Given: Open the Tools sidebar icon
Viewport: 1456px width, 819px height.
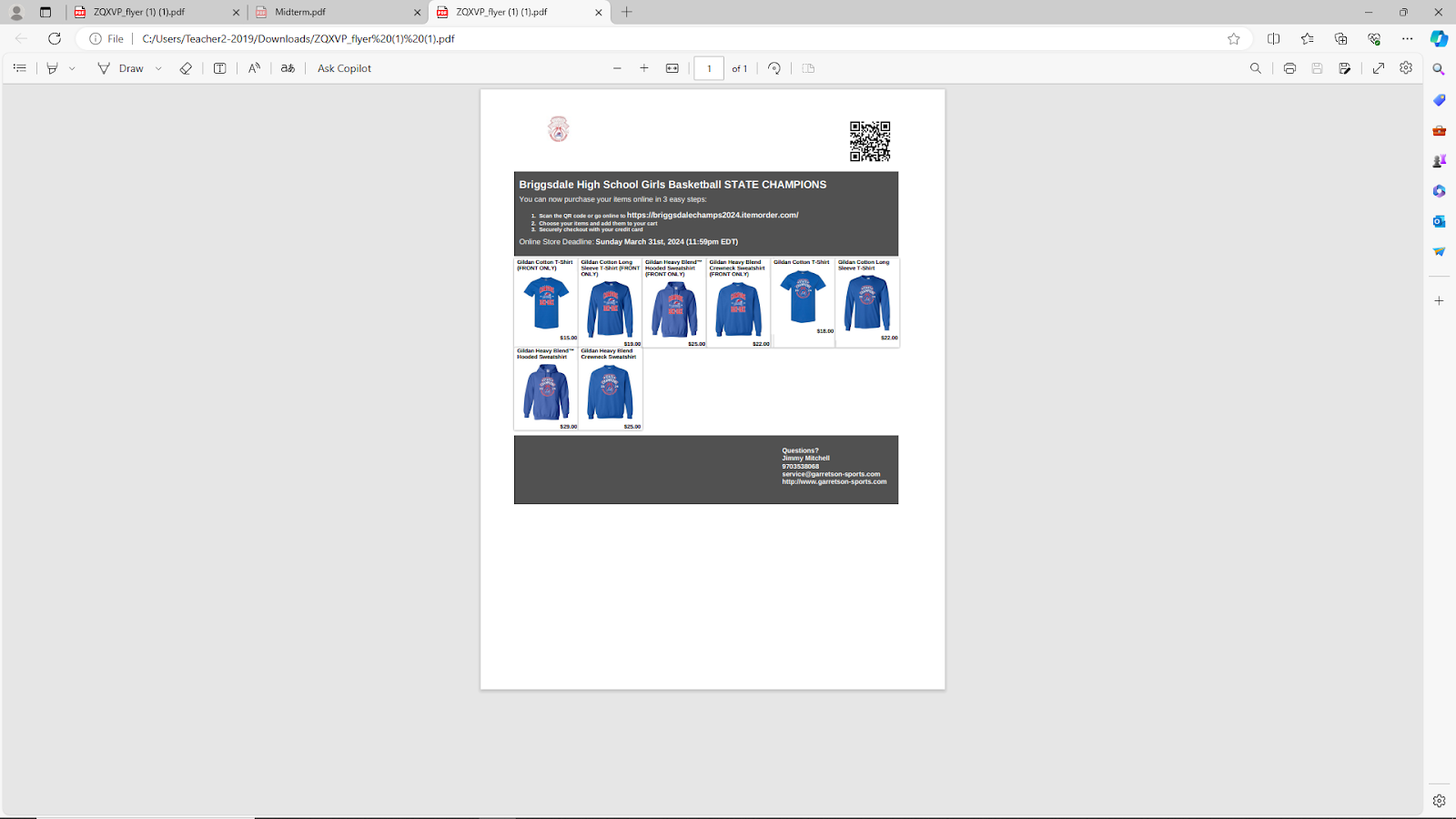Looking at the screenshot, I should (1439, 130).
